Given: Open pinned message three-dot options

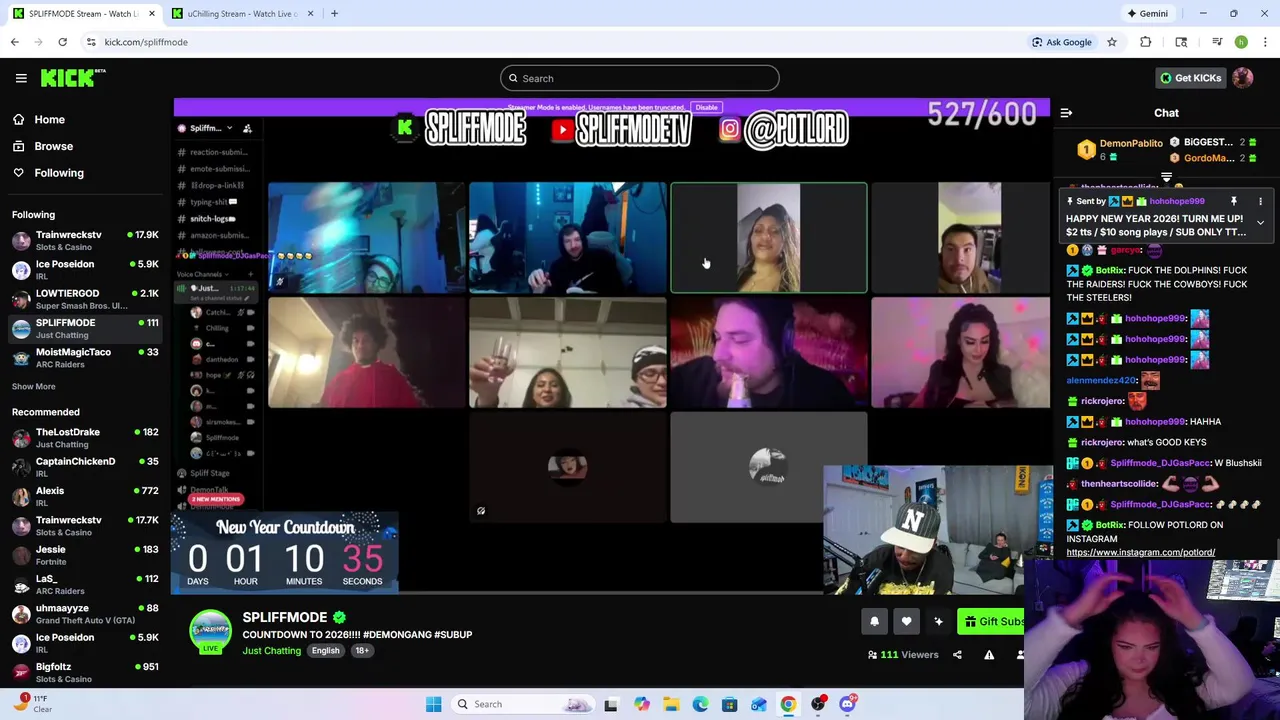Looking at the screenshot, I should [1260, 201].
